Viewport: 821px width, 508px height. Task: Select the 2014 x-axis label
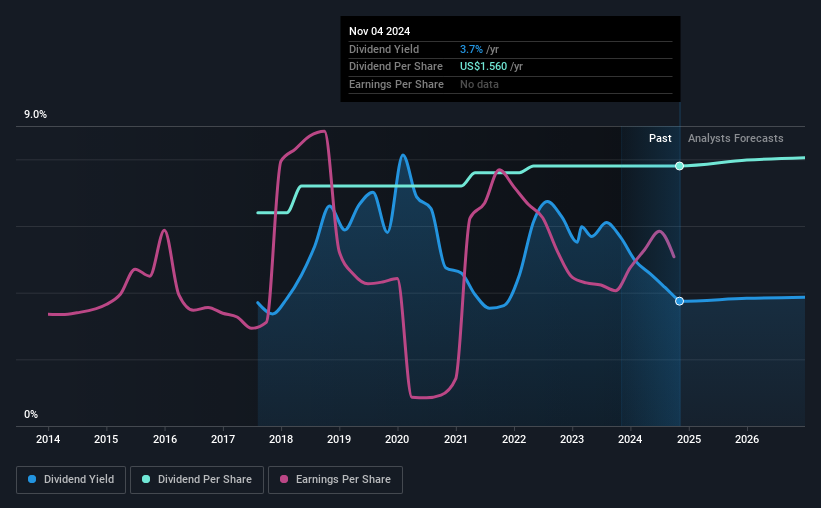point(48,439)
